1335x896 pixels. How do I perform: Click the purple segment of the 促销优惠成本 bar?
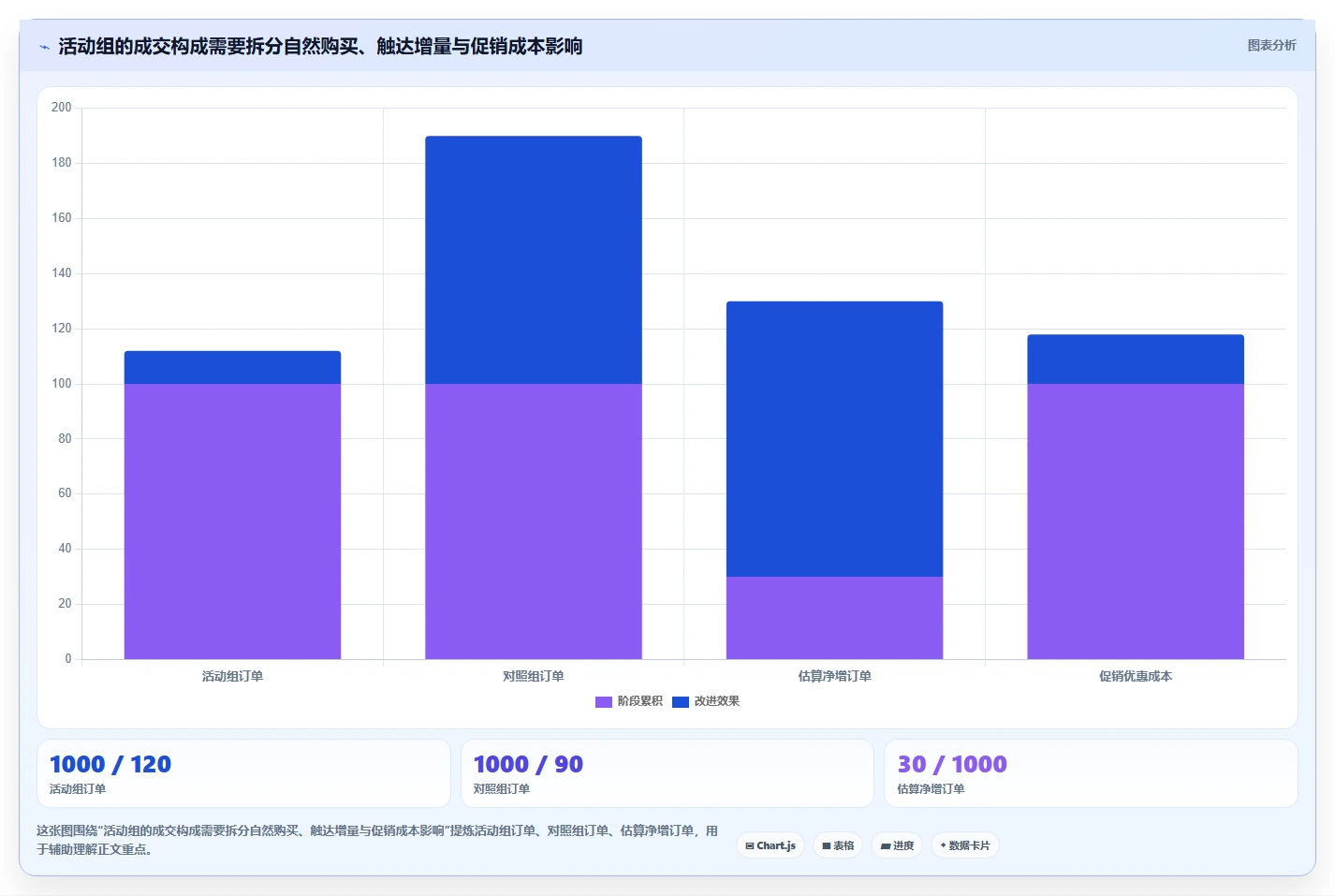click(1136, 521)
